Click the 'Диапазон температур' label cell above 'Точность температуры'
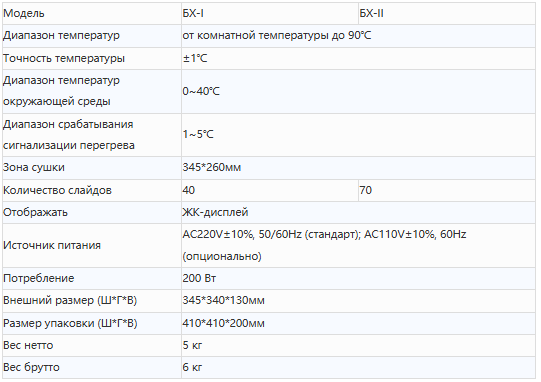The image size is (541, 382). click(92, 36)
